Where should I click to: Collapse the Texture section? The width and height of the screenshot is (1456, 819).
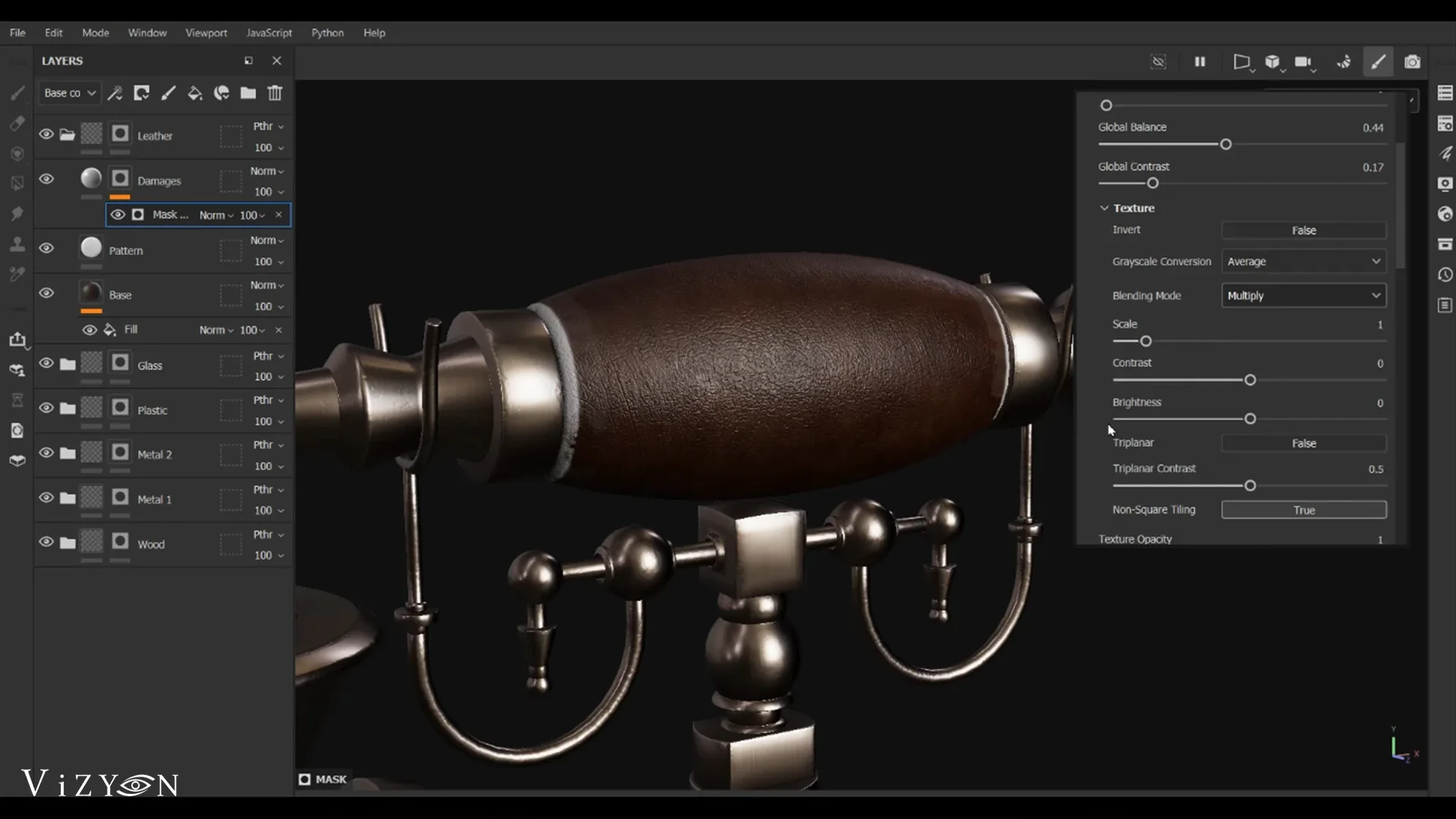click(x=1106, y=208)
